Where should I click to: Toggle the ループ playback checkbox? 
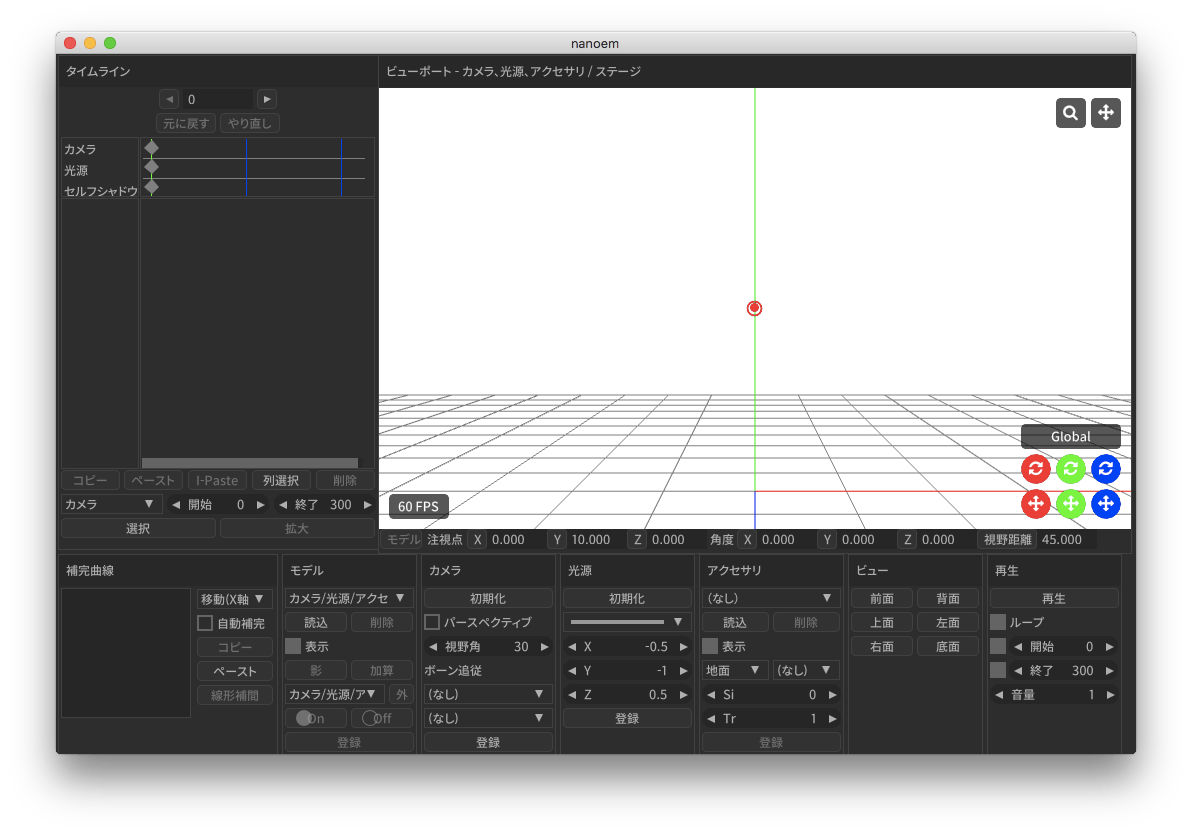tap(997, 622)
